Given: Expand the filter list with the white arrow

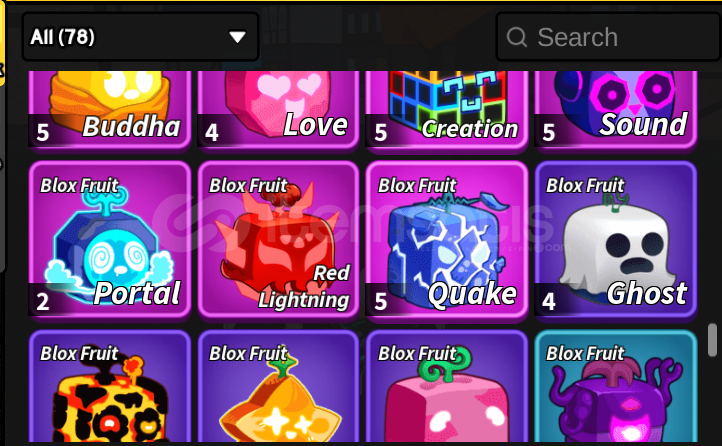Looking at the screenshot, I should (238, 37).
